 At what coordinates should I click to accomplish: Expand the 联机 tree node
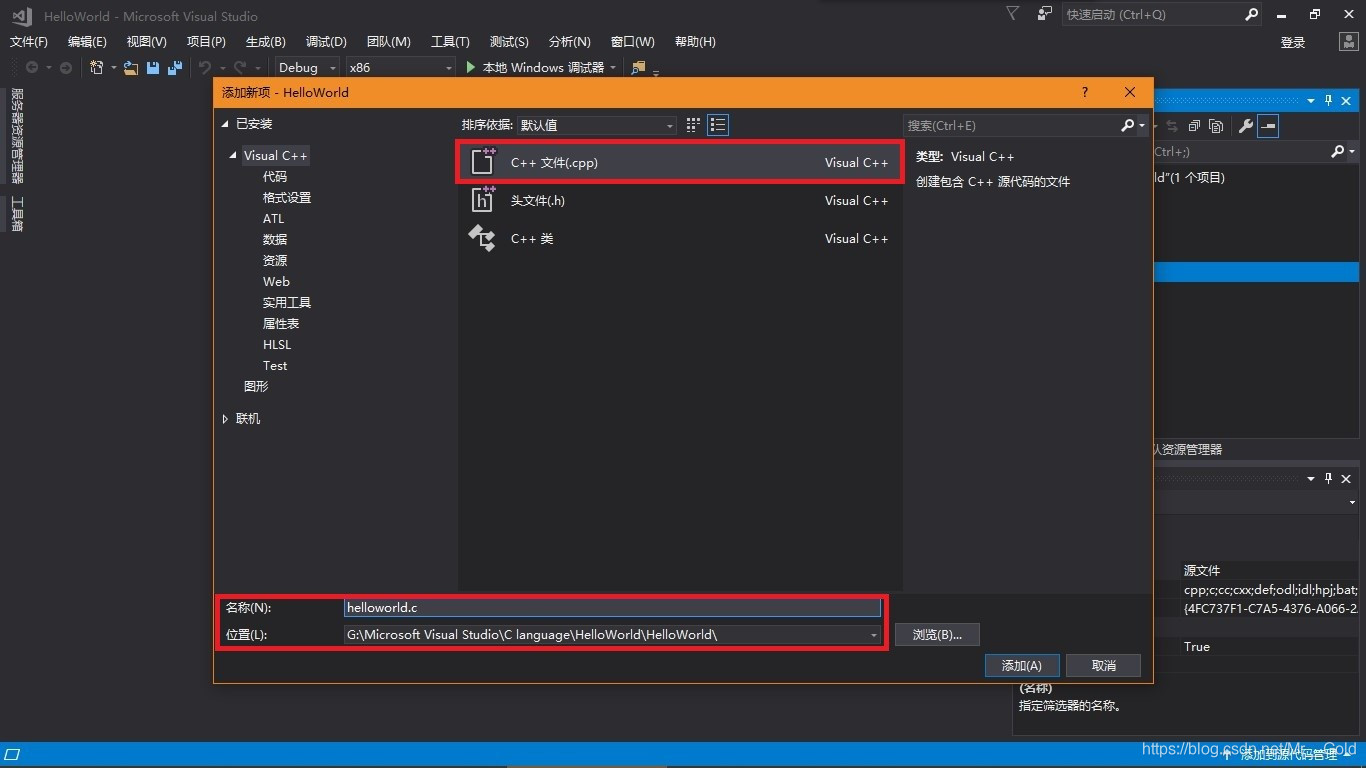225,419
